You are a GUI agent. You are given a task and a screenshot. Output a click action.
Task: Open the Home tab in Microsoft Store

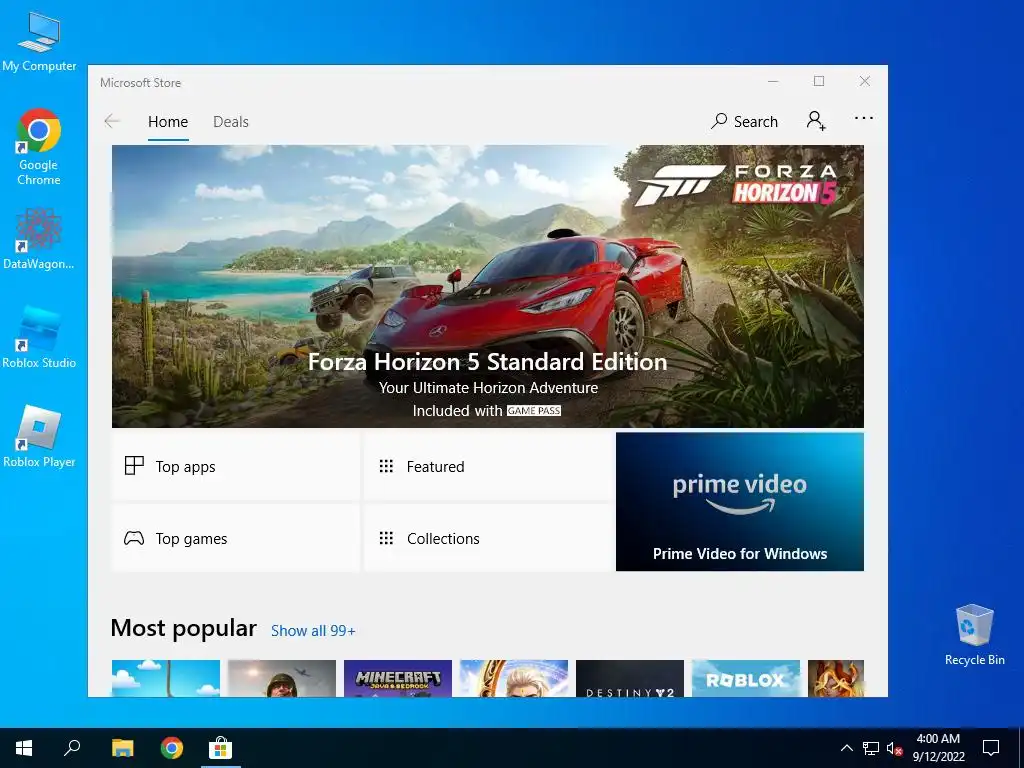point(168,122)
